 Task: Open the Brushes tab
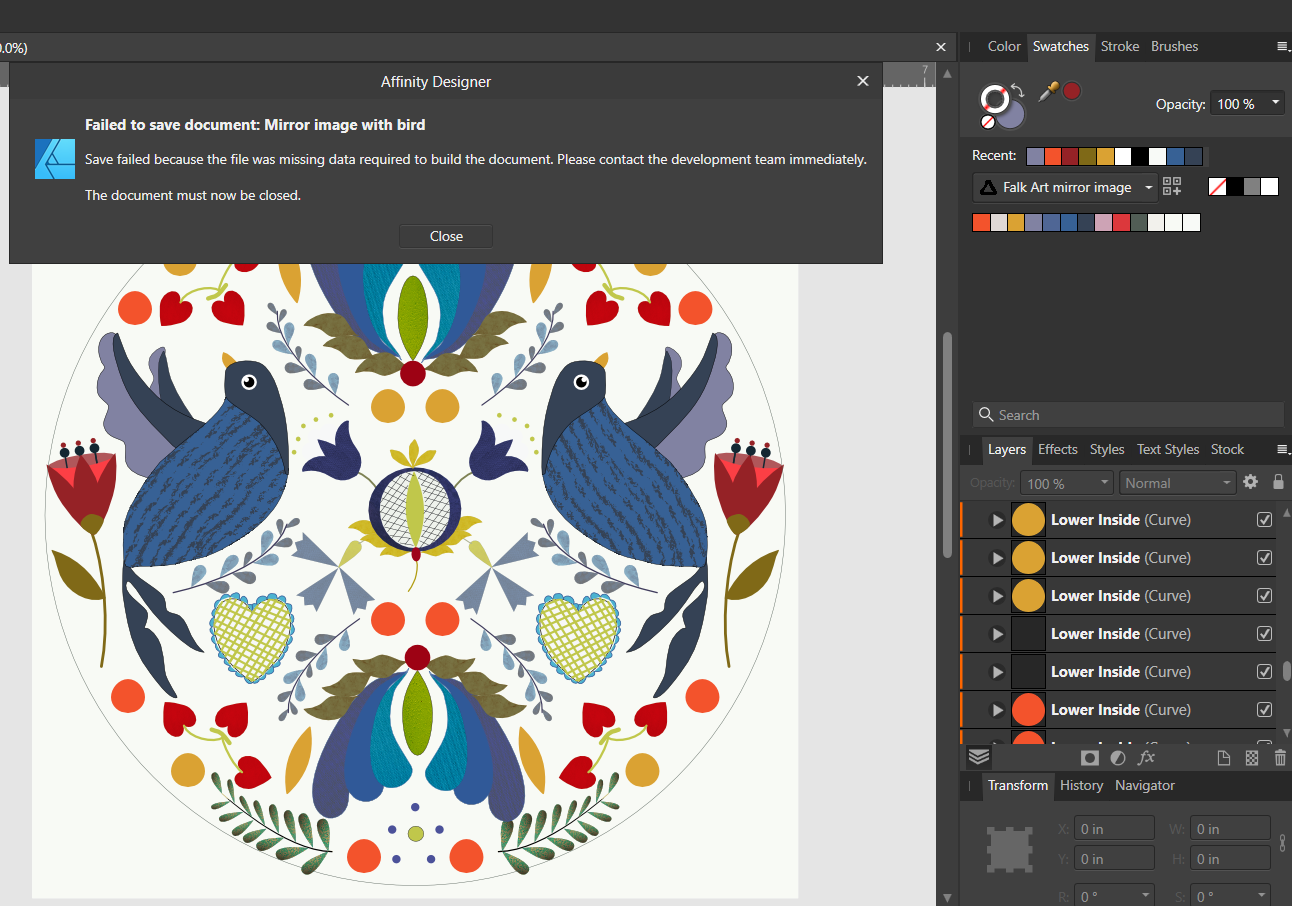1174,46
